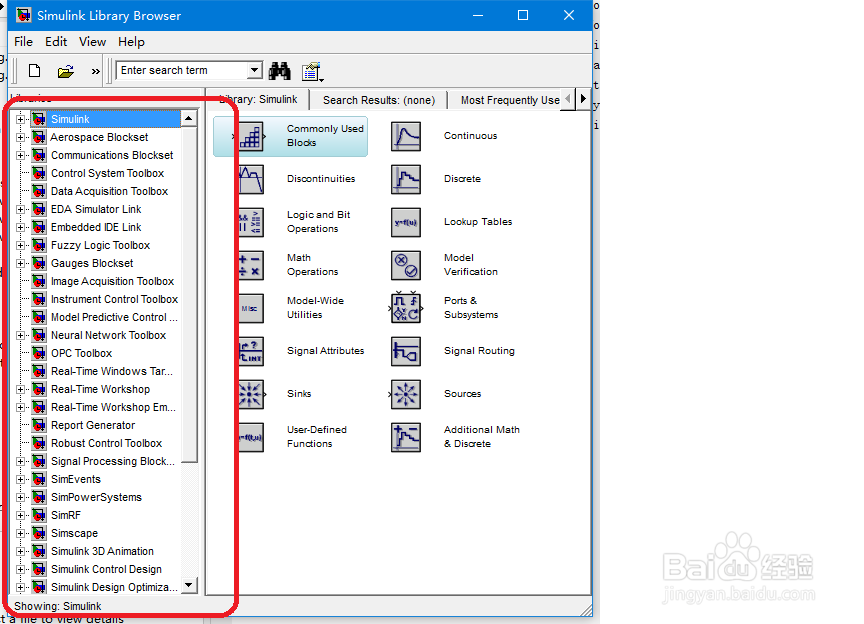
Task: Open the Model-Wide Utilities icon
Action: 251,308
